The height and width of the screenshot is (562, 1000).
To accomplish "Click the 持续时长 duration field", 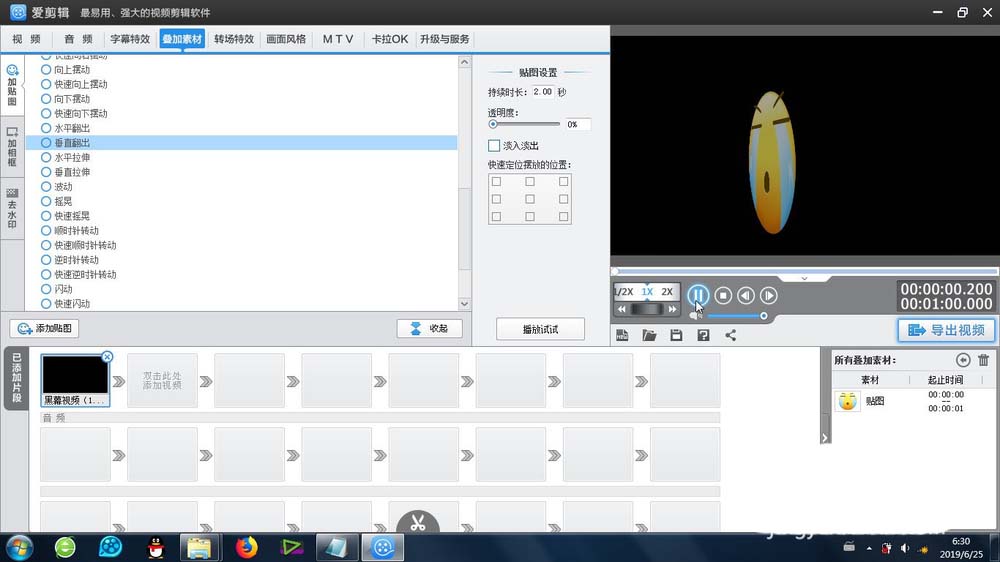I will tap(543, 92).
